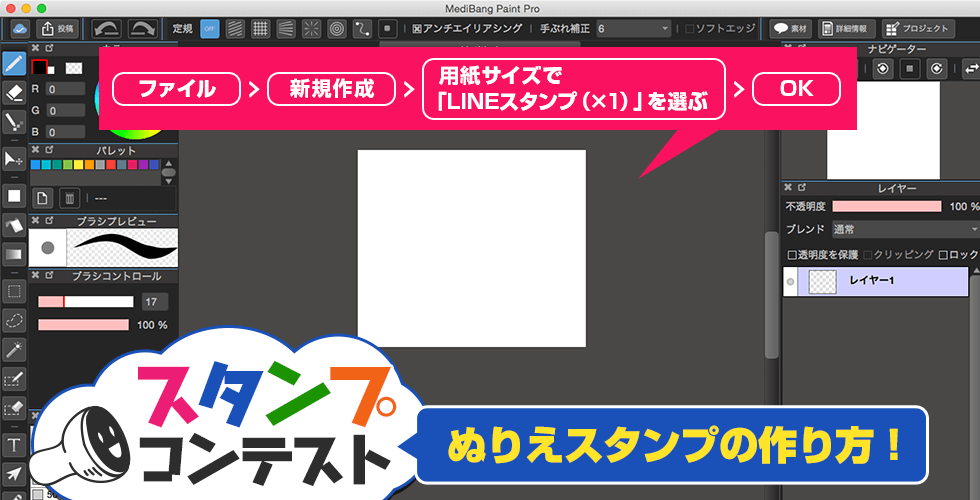Redo with the curved right arrow
Screen dimensions: 980x500
(x=142, y=29)
